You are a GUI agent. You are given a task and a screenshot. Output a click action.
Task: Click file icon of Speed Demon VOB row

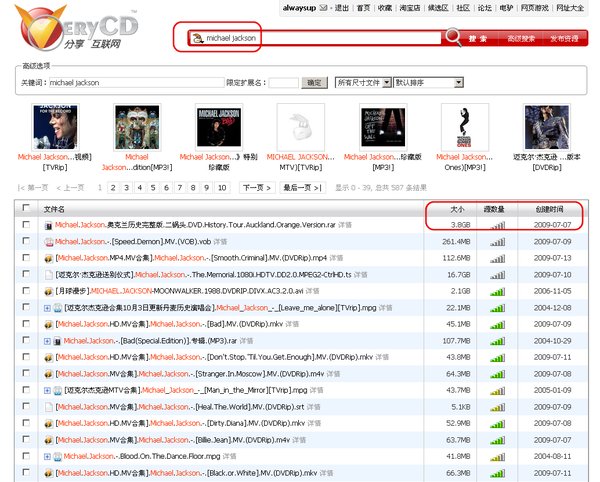click(x=49, y=242)
